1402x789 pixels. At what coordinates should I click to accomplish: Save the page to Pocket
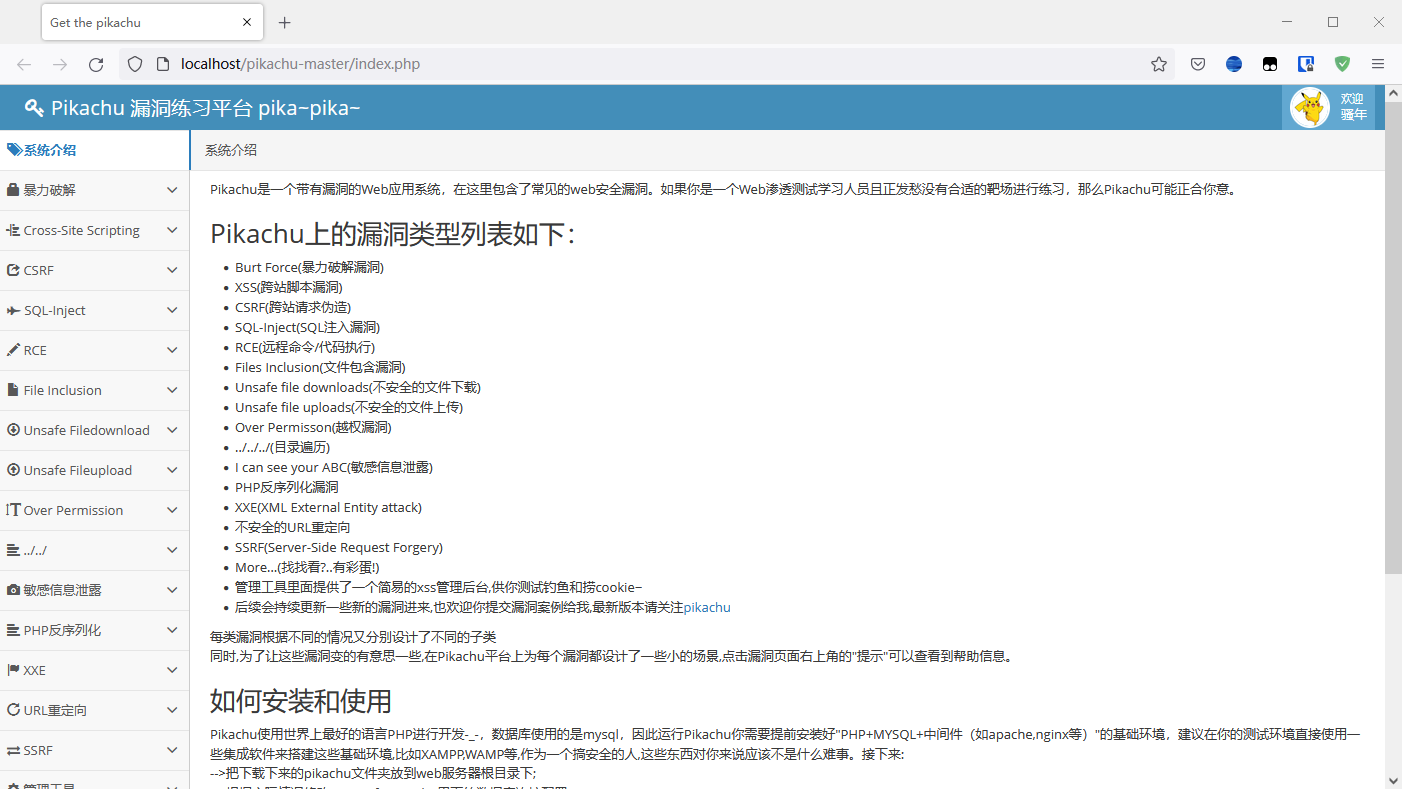tap(1197, 63)
